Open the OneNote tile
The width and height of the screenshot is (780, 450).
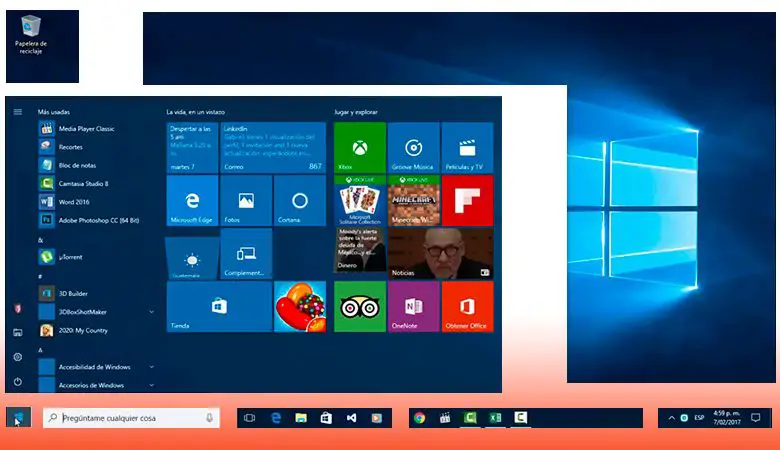tap(413, 306)
